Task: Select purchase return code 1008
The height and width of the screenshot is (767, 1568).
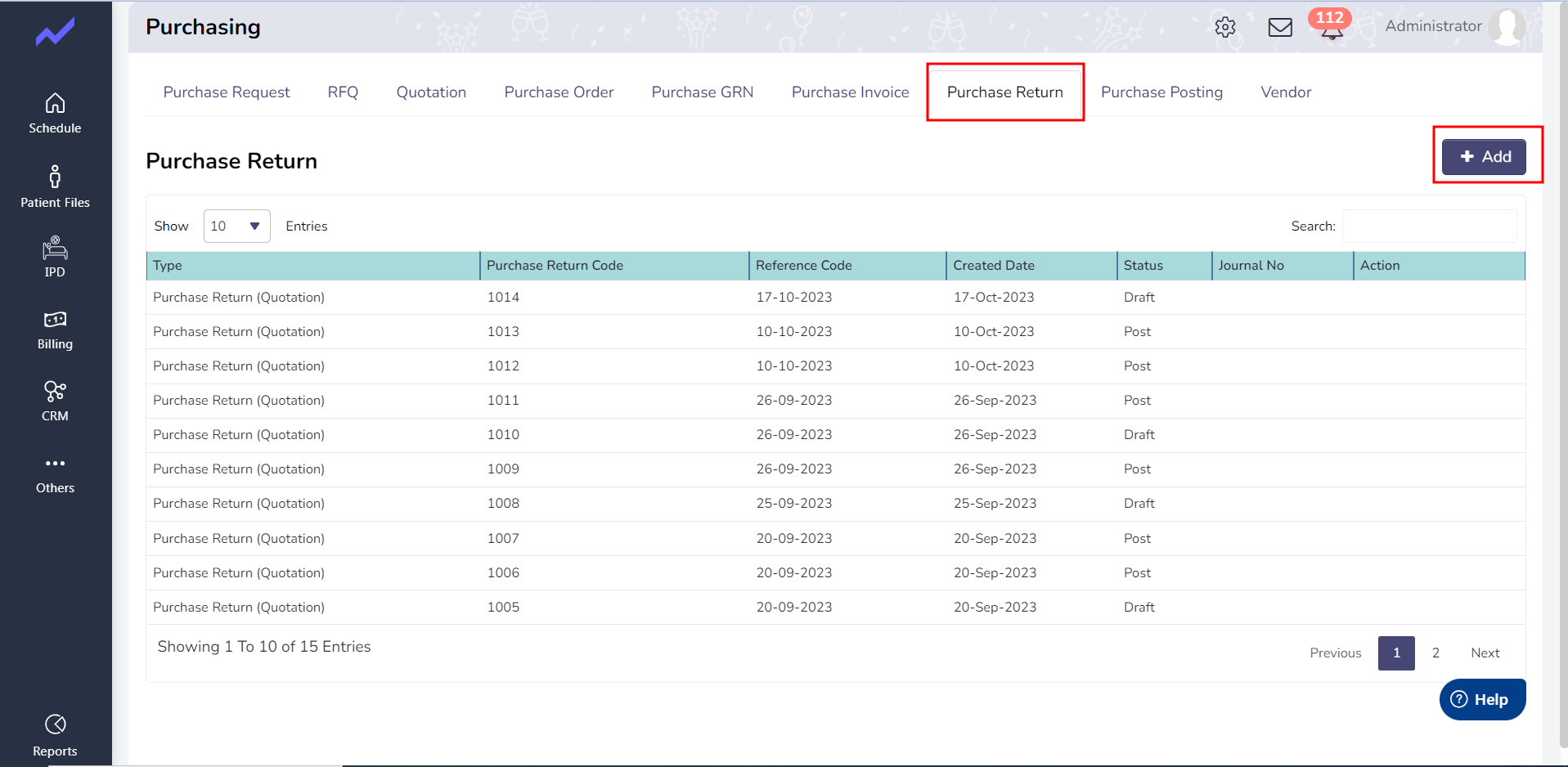Action: tap(503, 504)
